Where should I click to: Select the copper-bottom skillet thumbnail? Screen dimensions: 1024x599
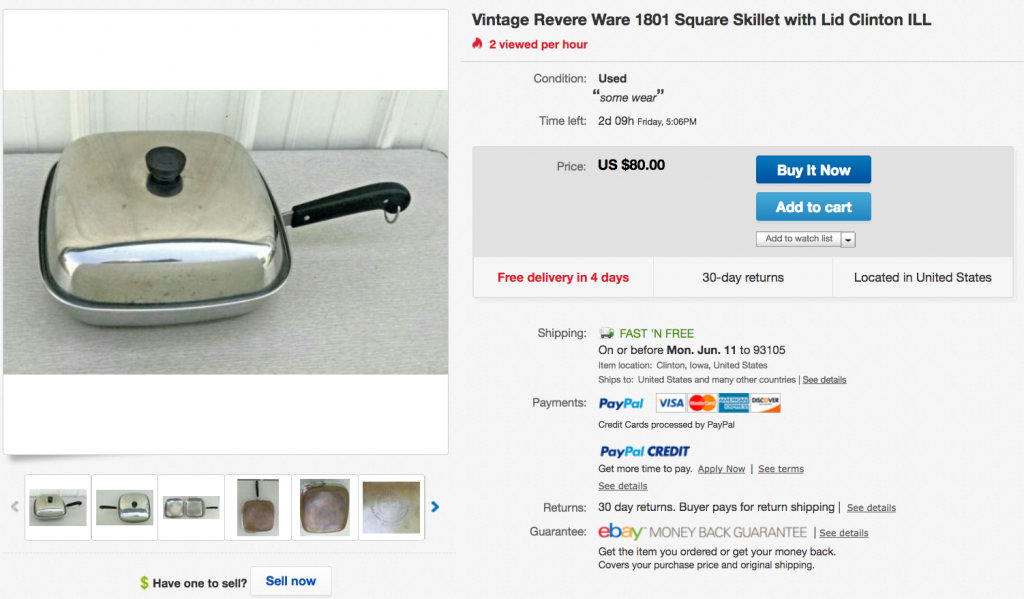click(x=324, y=507)
